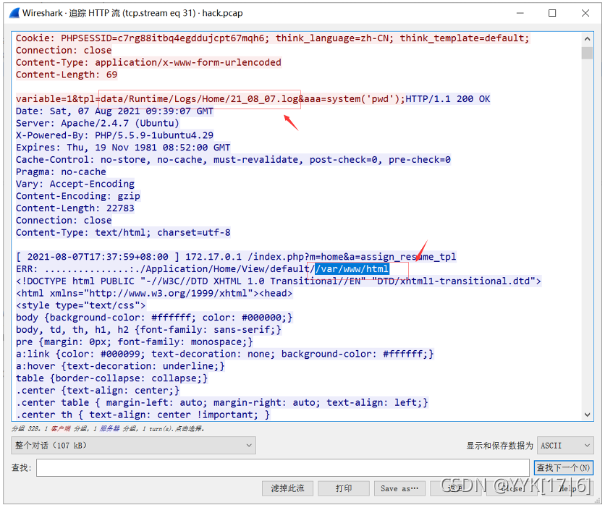Image resolution: width=606 pixels, height=506 pixels.
Task: Click the '.center th { text-align' line
Action: 143,415
